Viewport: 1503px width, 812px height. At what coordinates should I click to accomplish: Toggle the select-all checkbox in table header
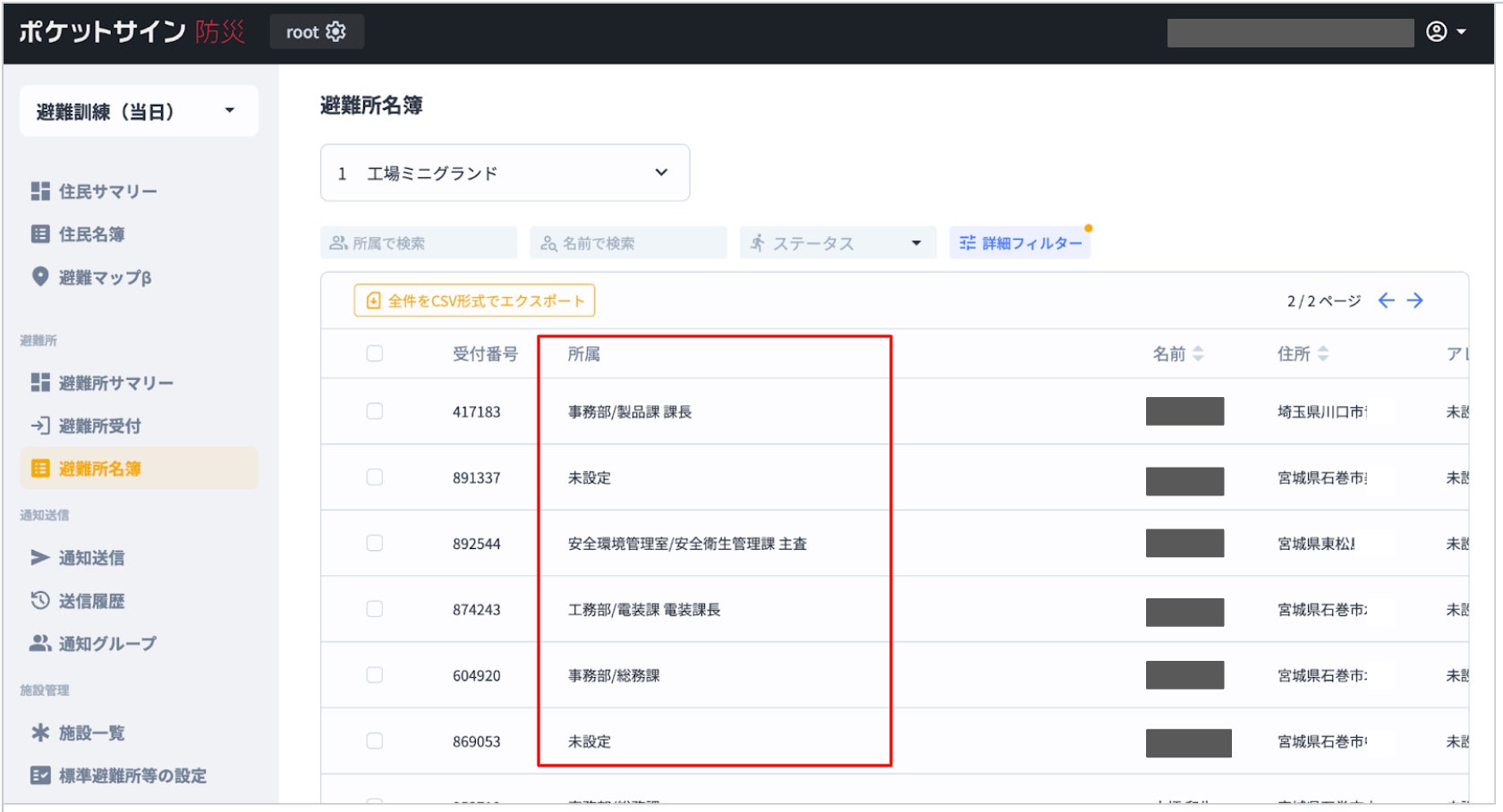tap(375, 354)
